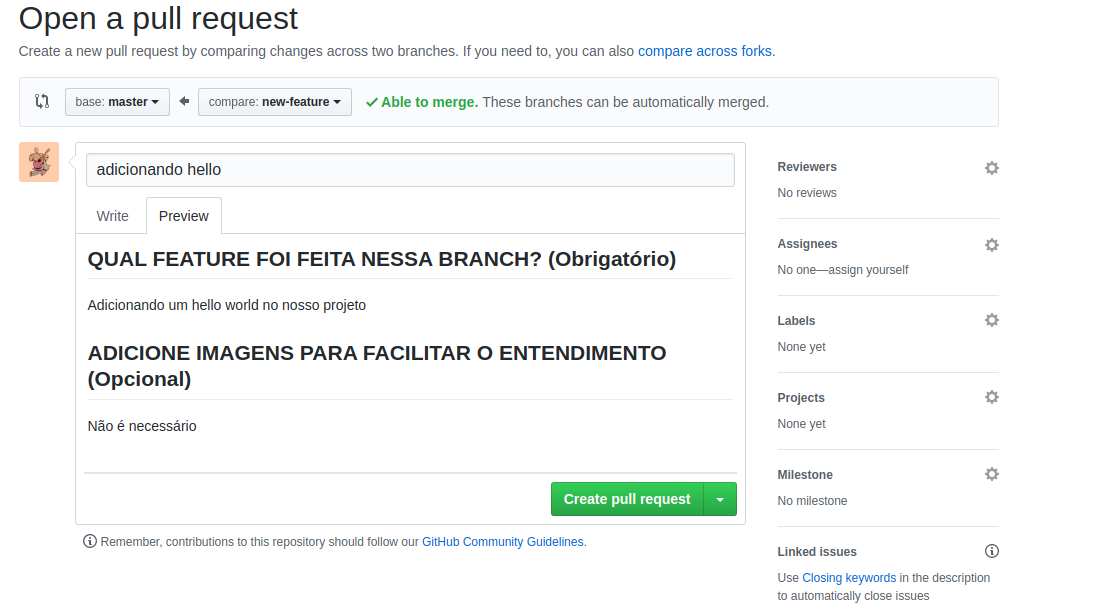This screenshot has height=614, width=1106.
Task: Open the compare across forks link
Action: point(704,51)
